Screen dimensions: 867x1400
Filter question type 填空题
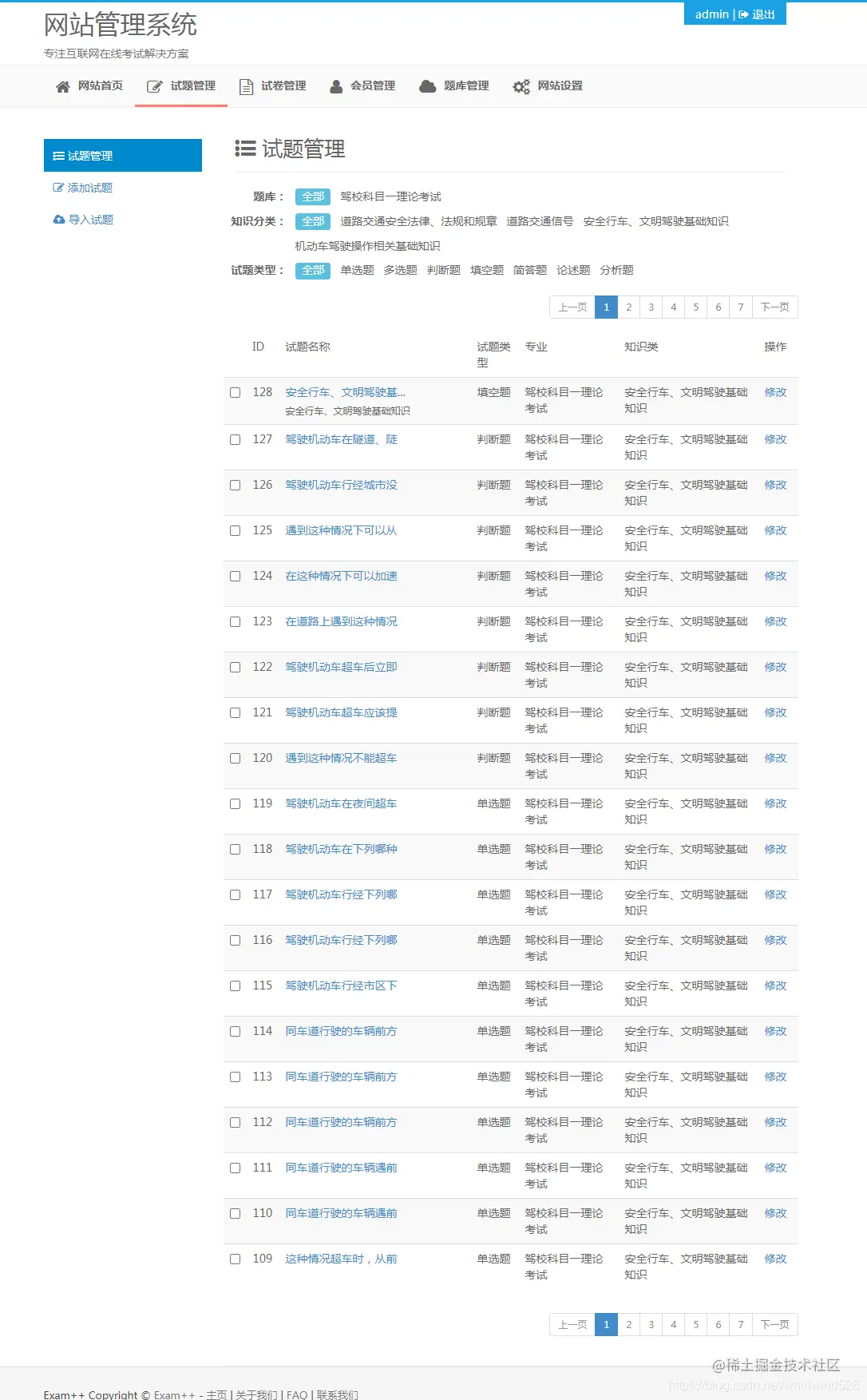coord(487,270)
